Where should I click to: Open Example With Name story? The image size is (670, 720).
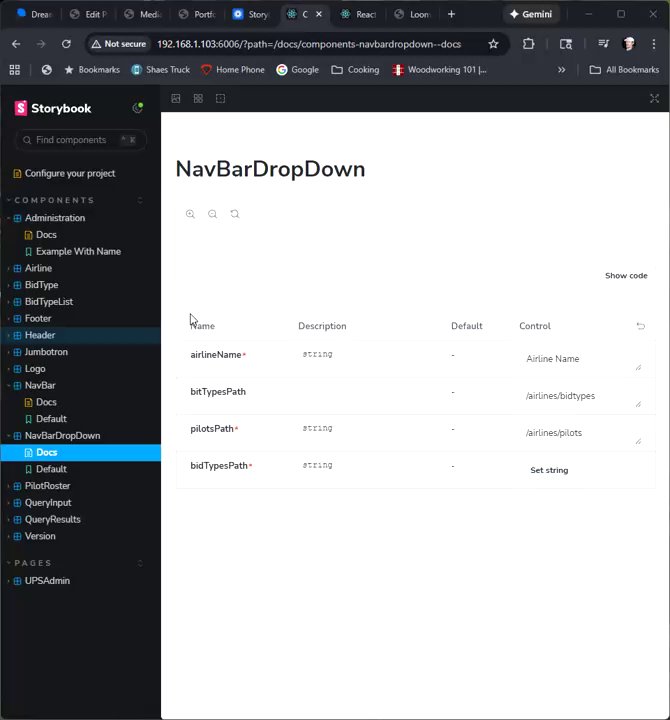click(79, 252)
